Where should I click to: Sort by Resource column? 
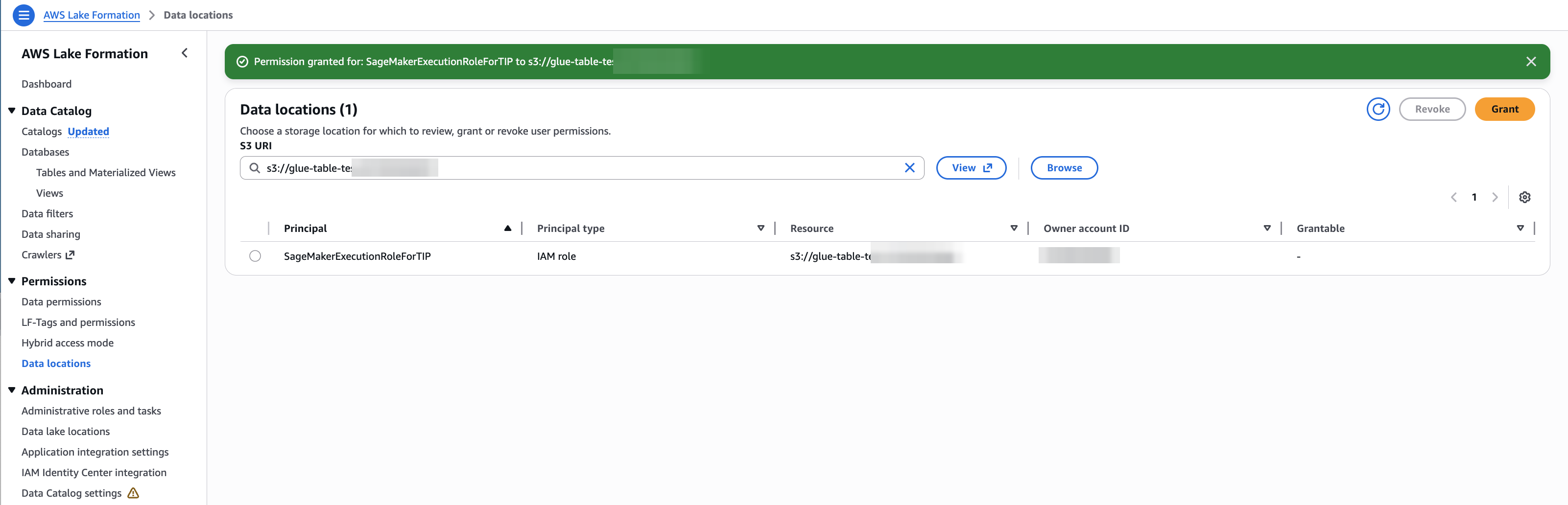(1014, 228)
